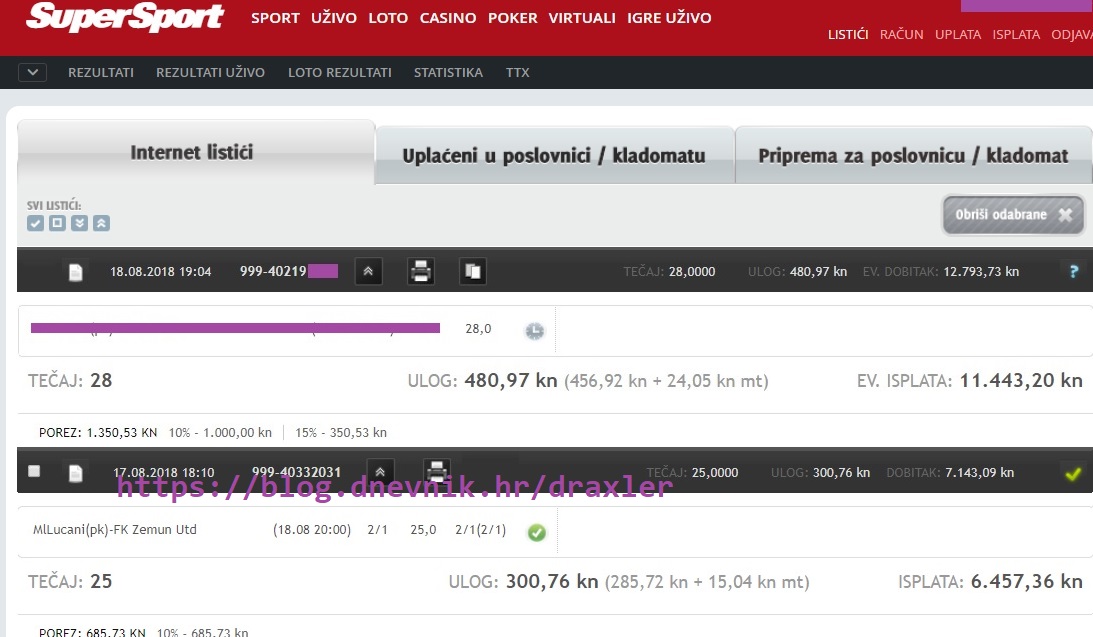This screenshot has height=637, width=1093.
Task: Deselect all slips with square under SVI LISTIĆI
Action: (58, 223)
